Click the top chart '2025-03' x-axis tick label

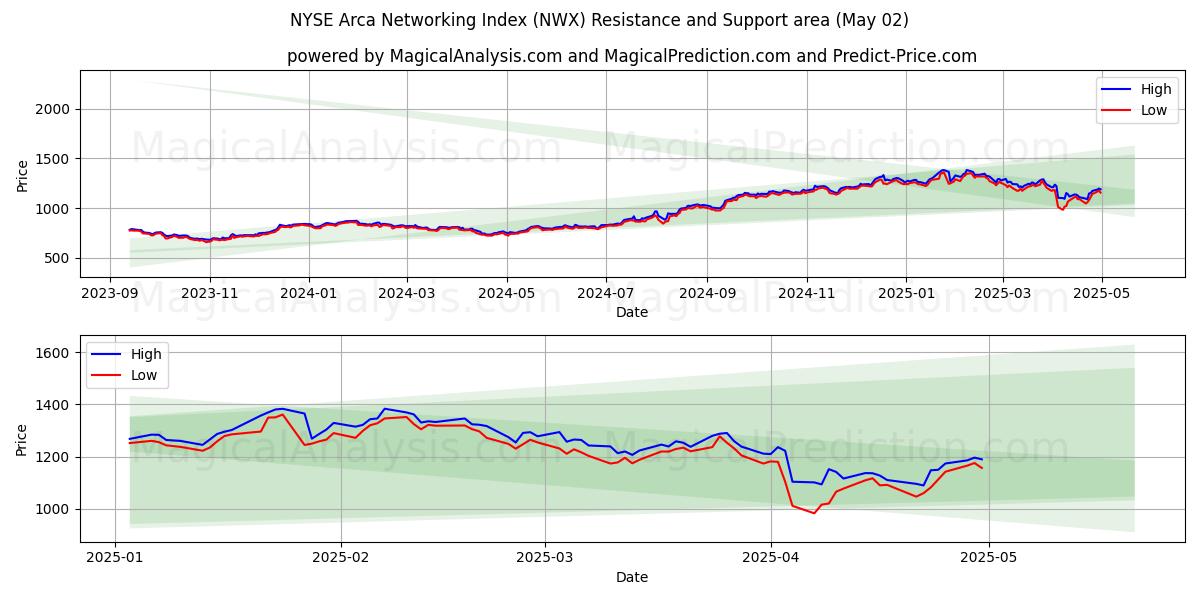[x=1002, y=293]
